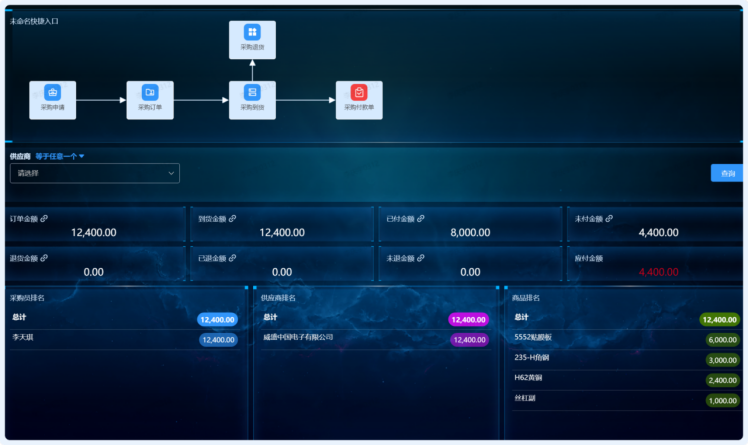Click link icon beside 已退金额
Screen dimensions: 748x446
point(232,258)
